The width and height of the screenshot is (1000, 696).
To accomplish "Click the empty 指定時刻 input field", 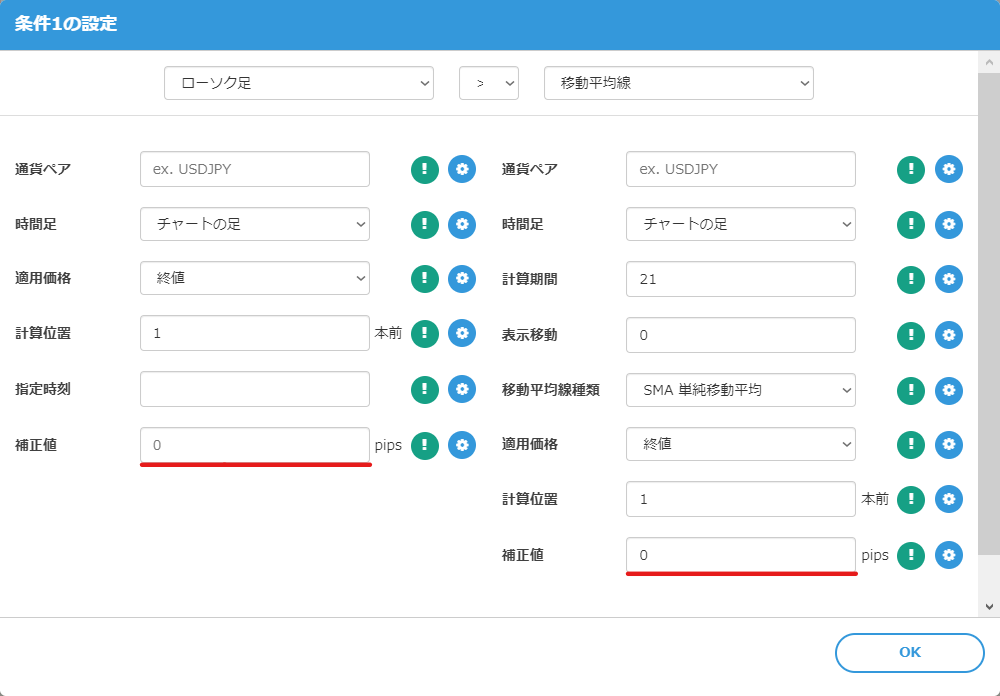I will click(254, 389).
